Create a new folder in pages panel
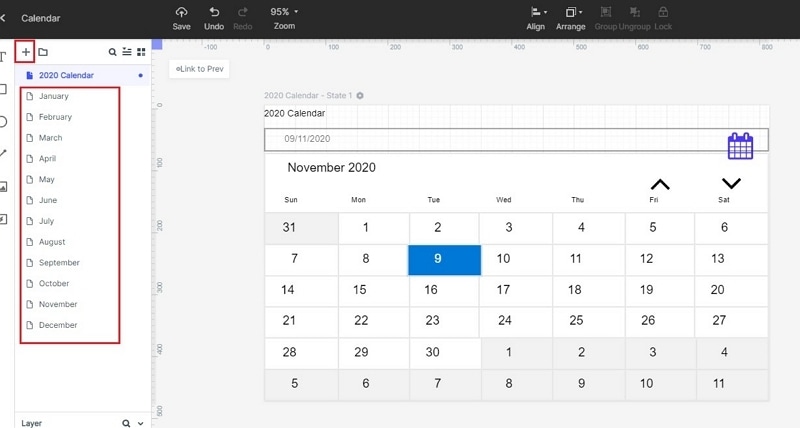 coord(43,52)
